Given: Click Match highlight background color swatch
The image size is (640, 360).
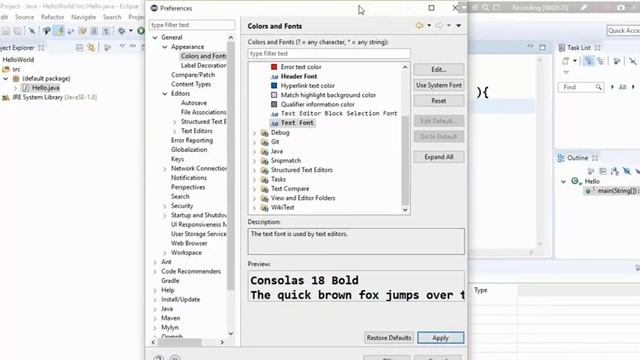Looking at the screenshot, I should tap(274, 95).
